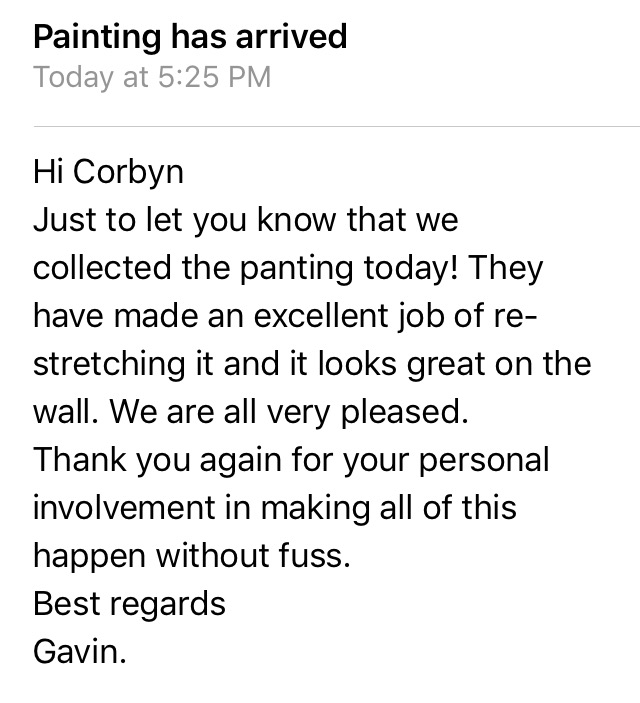Click the word 'stretching' in the message

coord(109,364)
